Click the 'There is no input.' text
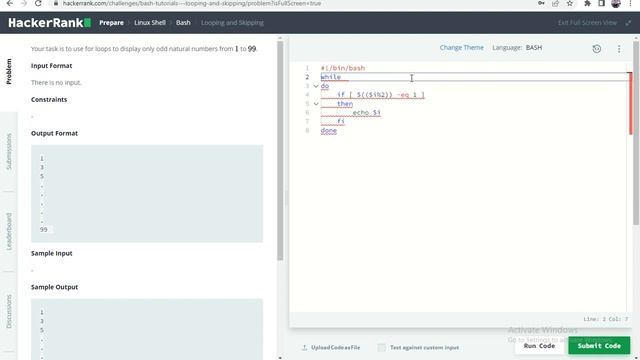This screenshot has height=360, width=640. (56, 83)
